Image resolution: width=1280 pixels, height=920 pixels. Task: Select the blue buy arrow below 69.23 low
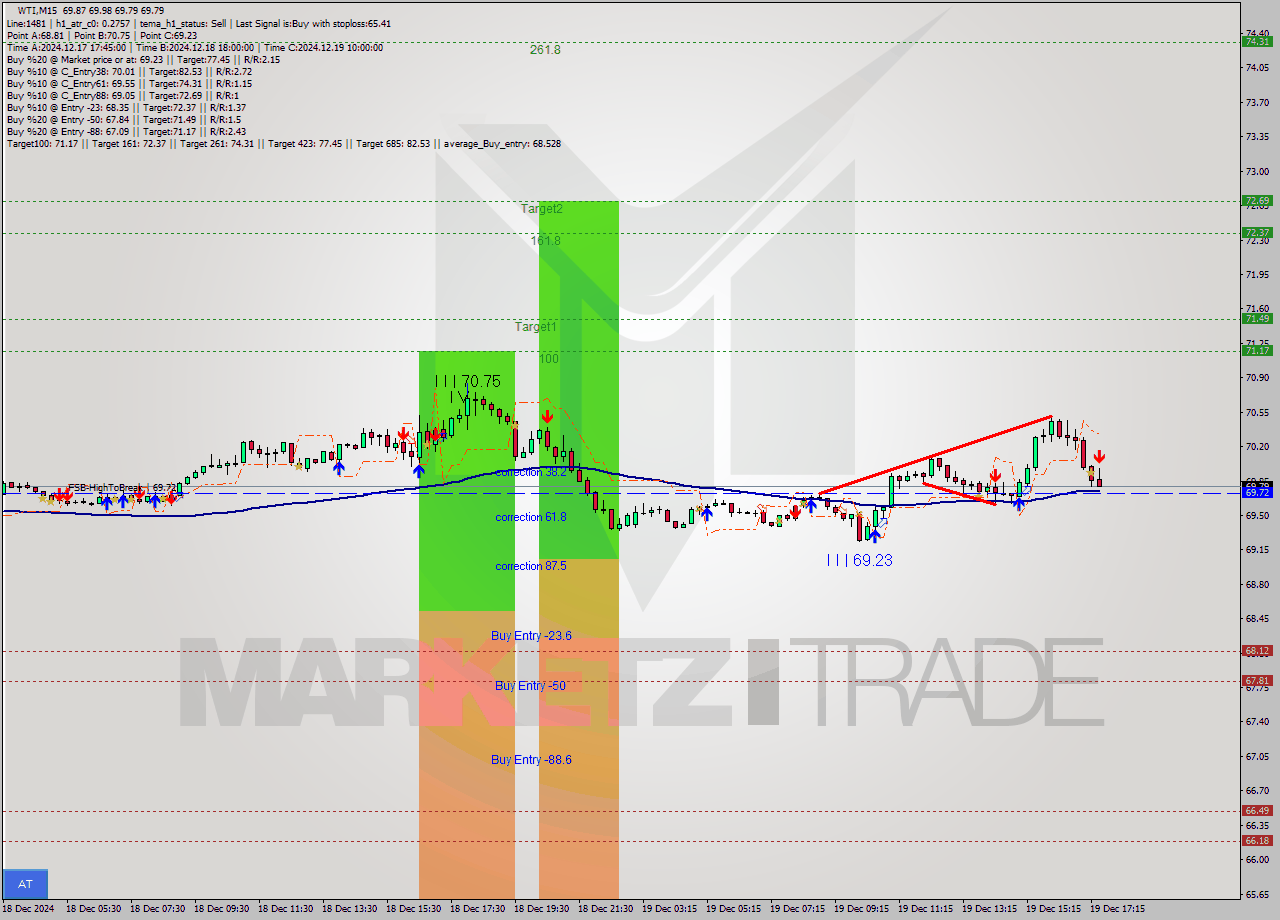coord(874,536)
